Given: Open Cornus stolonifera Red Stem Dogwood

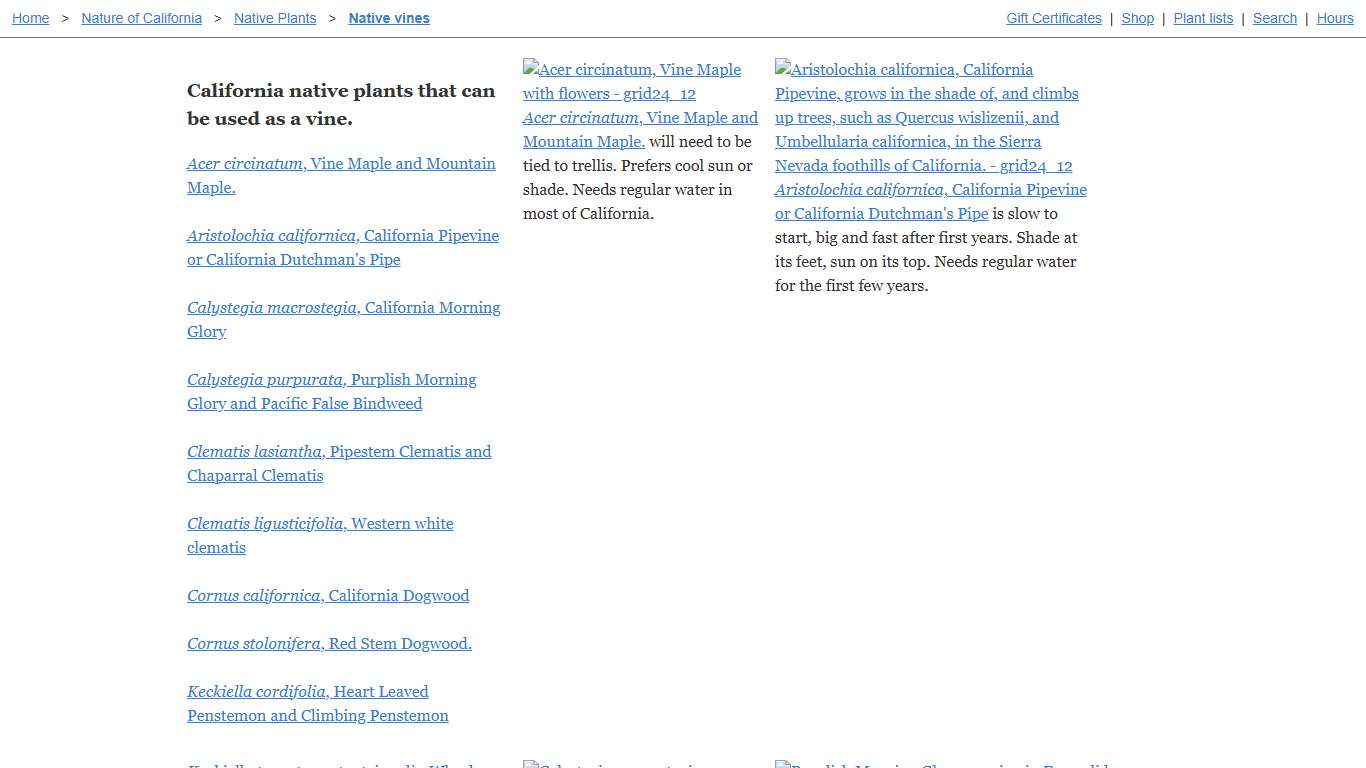Looking at the screenshot, I should (x=329, y=644).
